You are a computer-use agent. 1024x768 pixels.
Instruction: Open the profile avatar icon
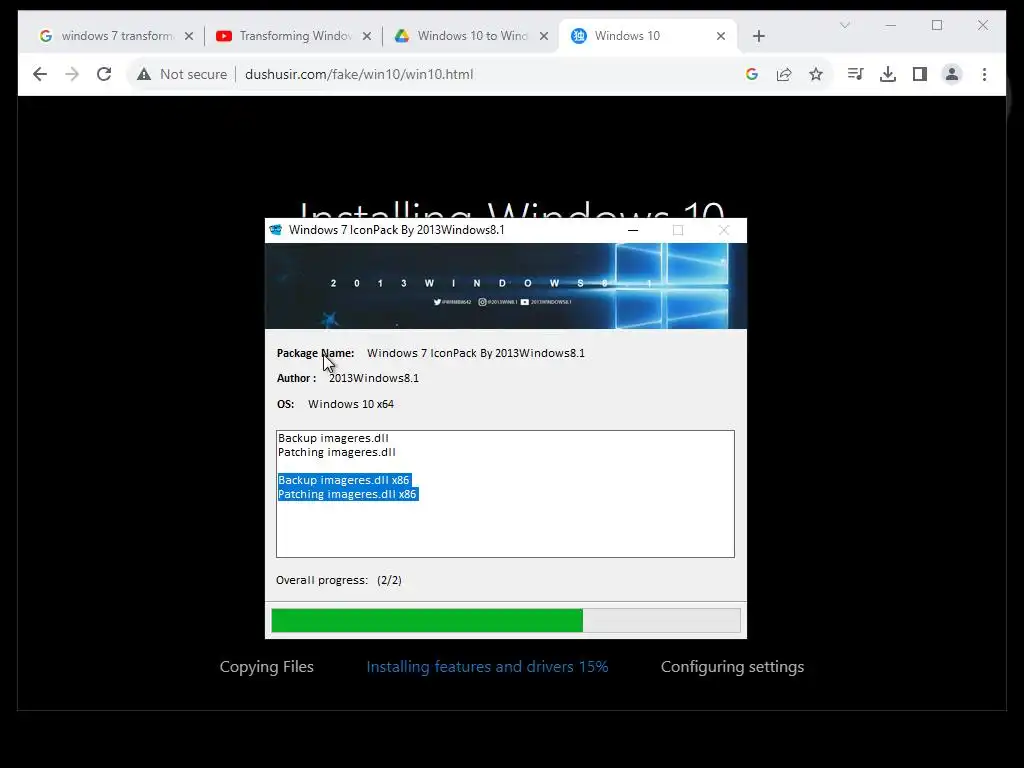pyautogui.click(x=952, y=74)
